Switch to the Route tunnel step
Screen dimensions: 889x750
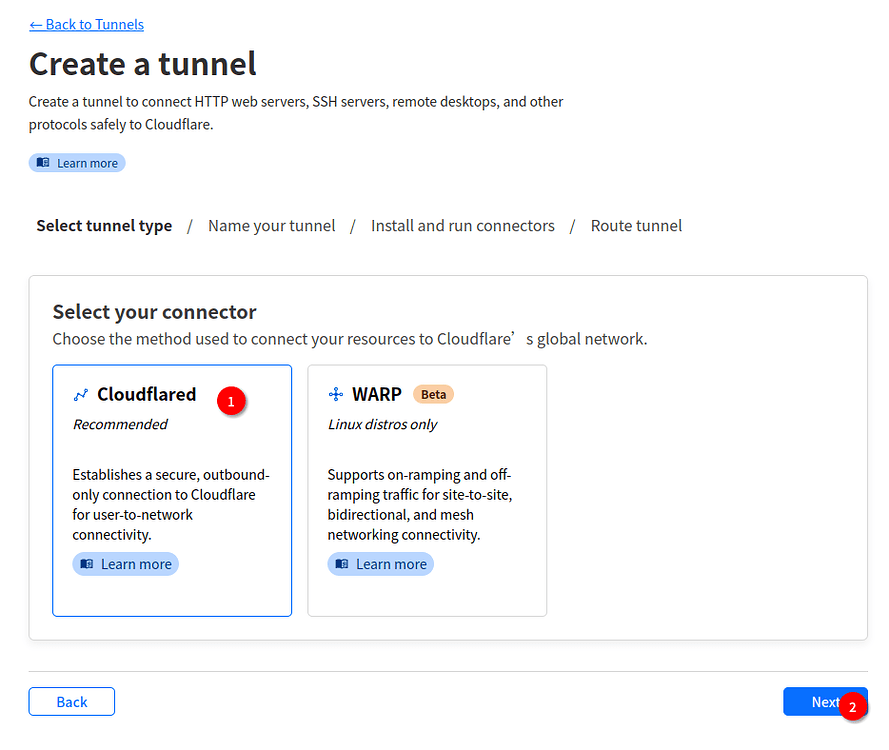636,226
